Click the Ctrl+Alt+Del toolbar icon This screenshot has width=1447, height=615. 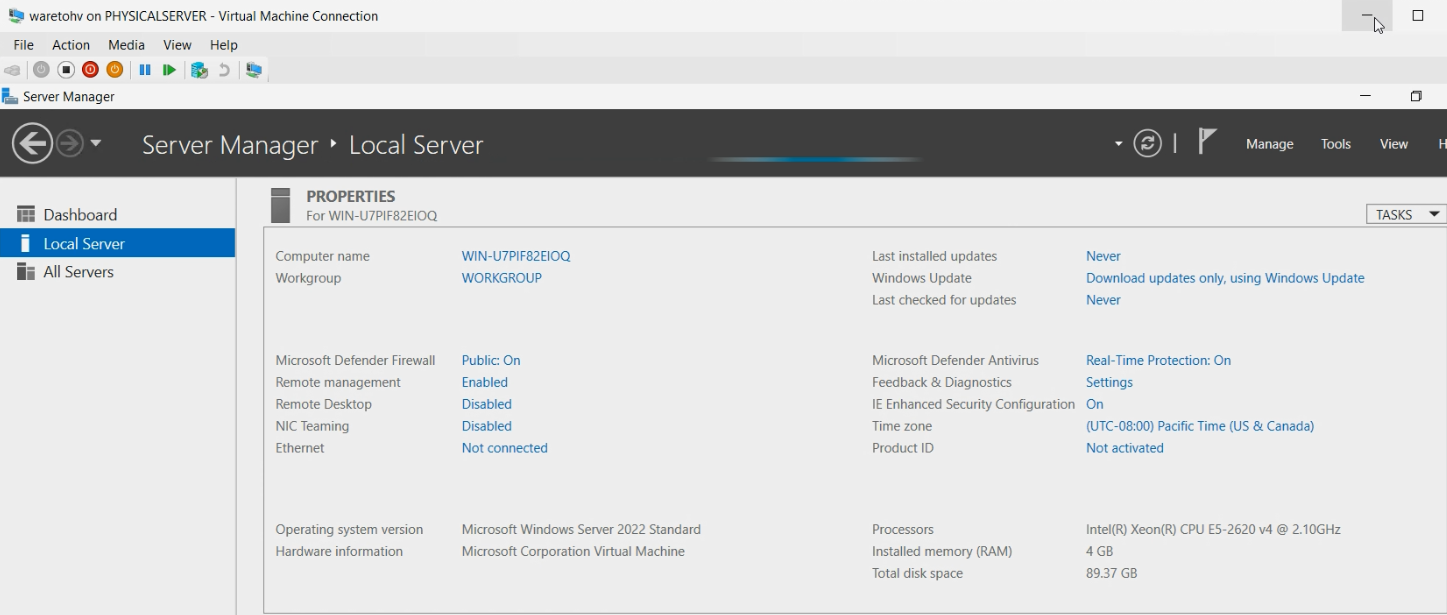click(x=12, y=70)
